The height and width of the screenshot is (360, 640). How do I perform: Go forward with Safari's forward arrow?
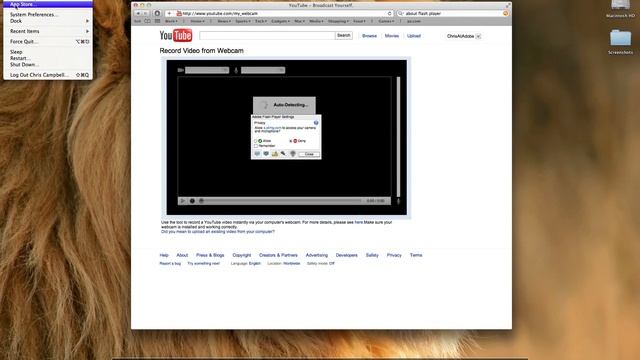coord(145,13)
